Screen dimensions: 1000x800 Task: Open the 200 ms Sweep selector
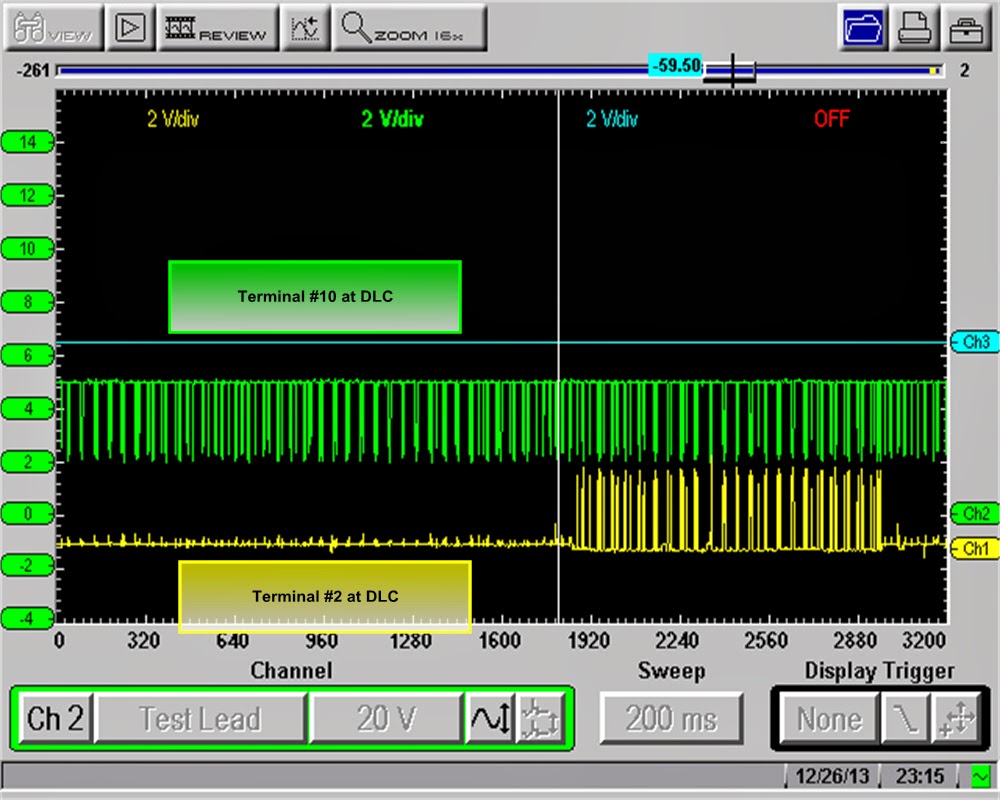click(x=671, y=718)
